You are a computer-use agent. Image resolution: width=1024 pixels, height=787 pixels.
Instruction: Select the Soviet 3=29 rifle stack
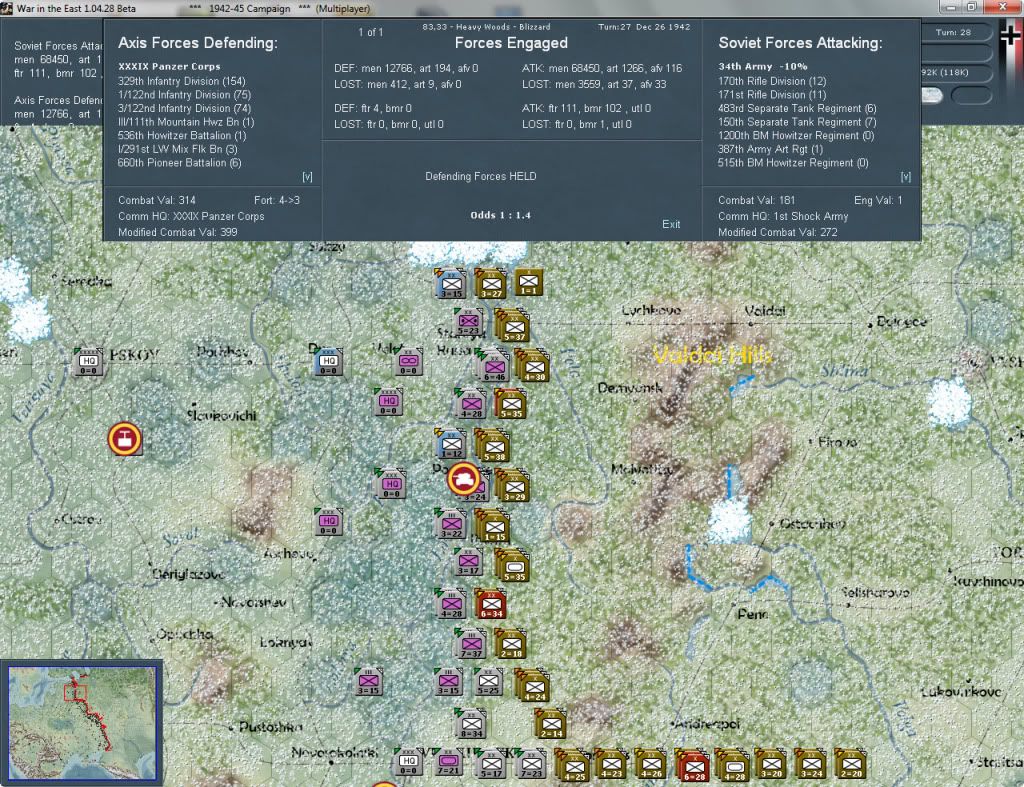pyautogui.click(x=513, y=486)
